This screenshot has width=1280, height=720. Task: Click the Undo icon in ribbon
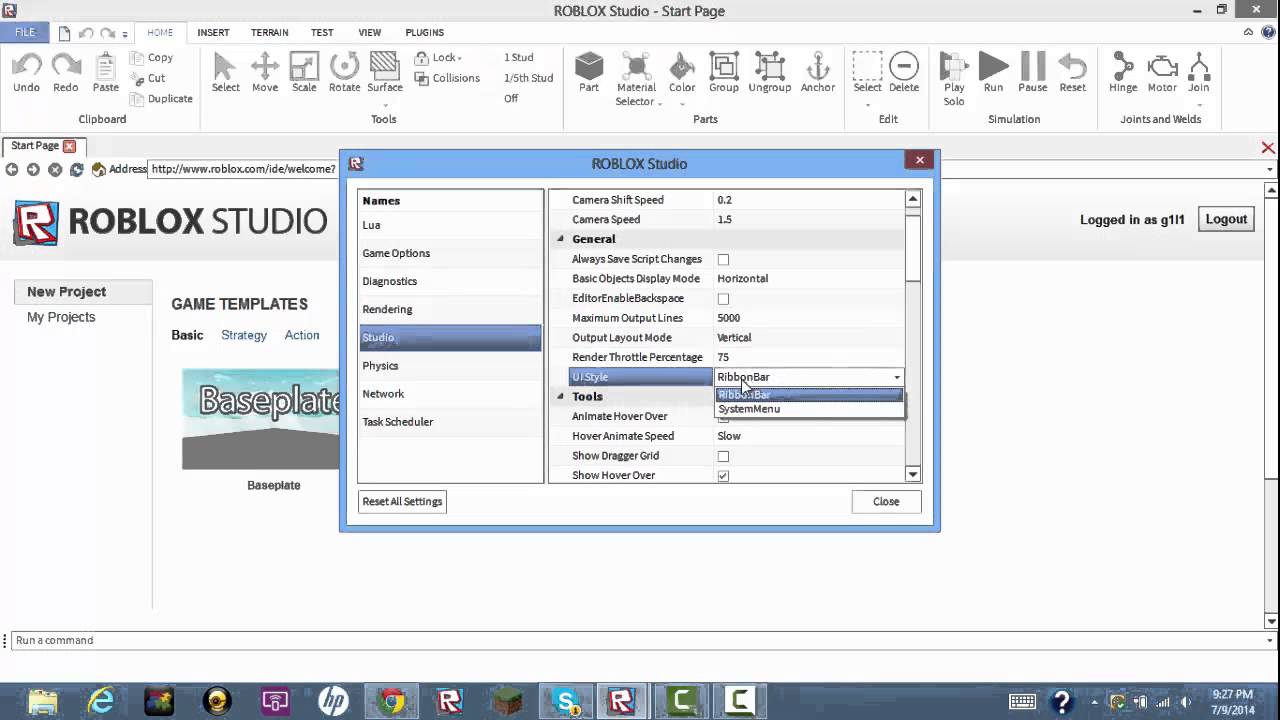pyautogui.click(x=27, y=67)
